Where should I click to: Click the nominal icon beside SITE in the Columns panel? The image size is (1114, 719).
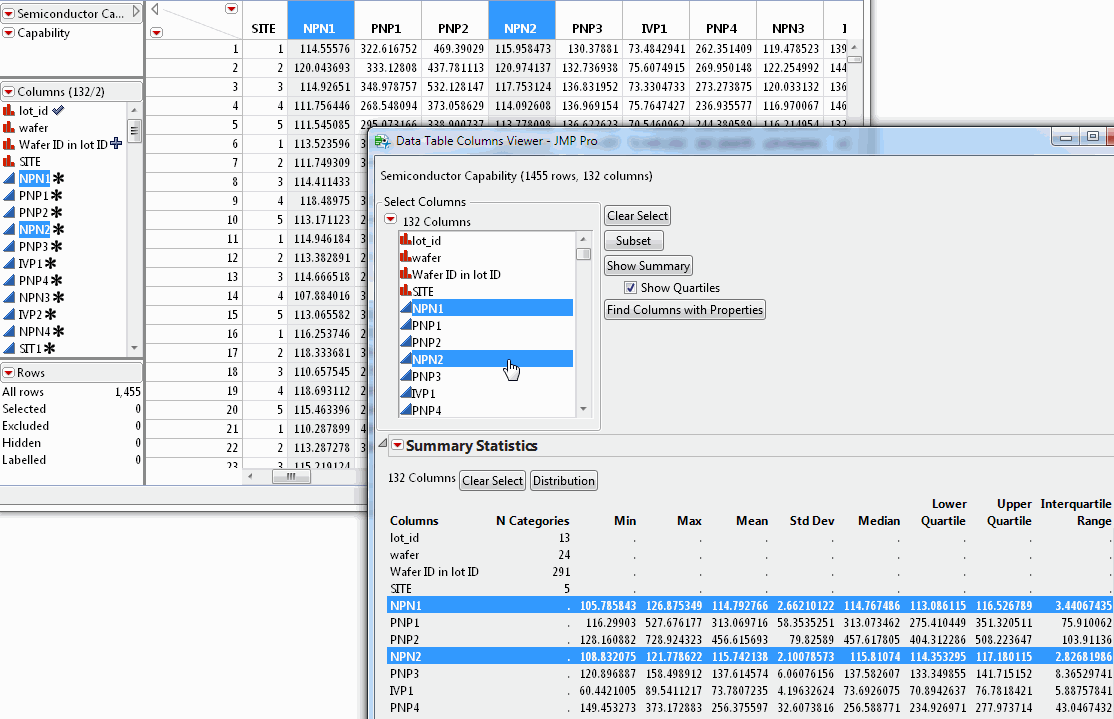click(x=9, y=161)
